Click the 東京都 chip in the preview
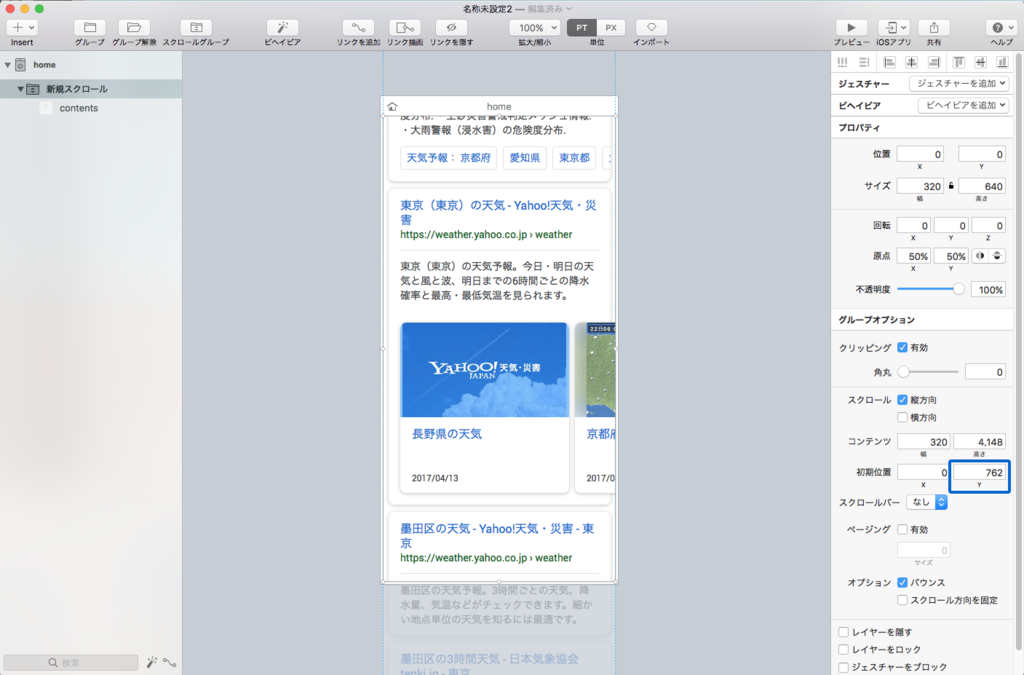Viewport: 1024px width, 675px height. point(574,157)
